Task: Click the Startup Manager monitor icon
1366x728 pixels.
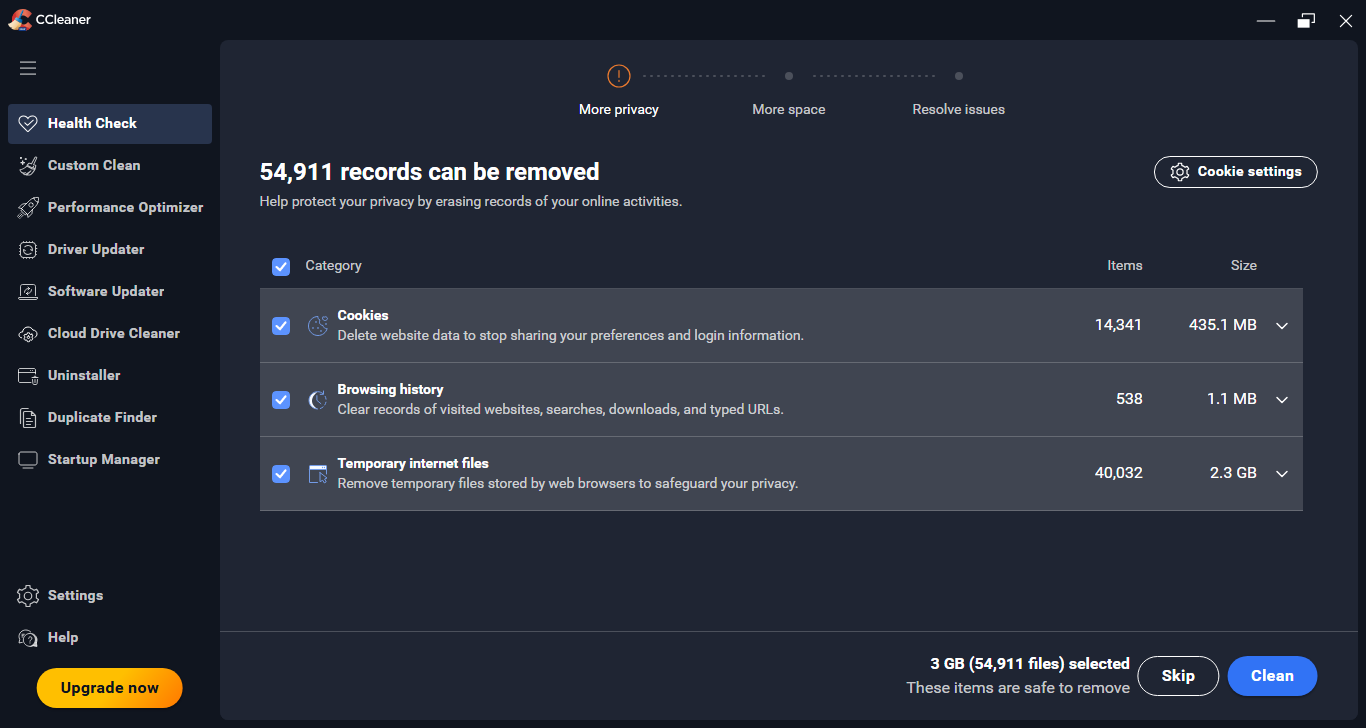Action: click(x=28, y=460)
